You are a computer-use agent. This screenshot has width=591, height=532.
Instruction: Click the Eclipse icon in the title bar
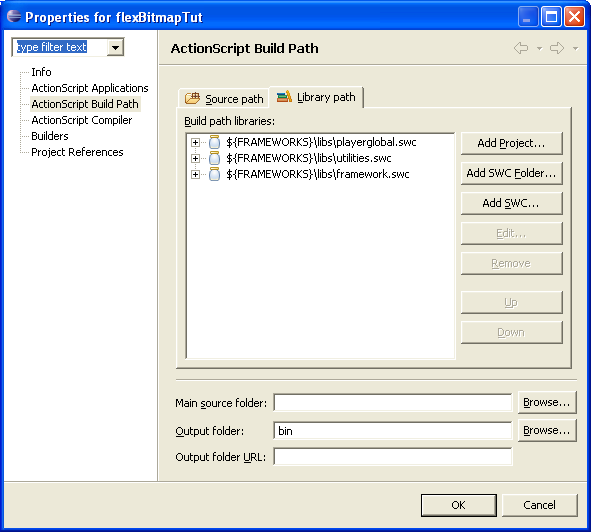pyautogui.click(x=14, y=16)
